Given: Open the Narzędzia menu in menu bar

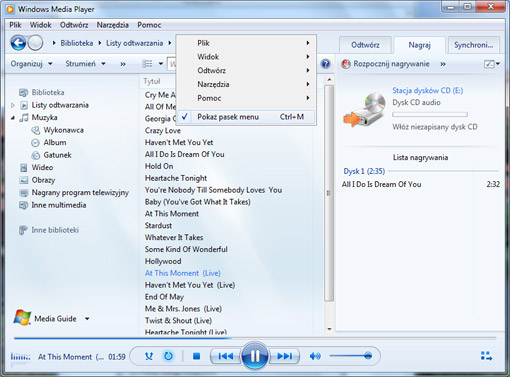Looking at the screenshot, I should tap(112, 25).
